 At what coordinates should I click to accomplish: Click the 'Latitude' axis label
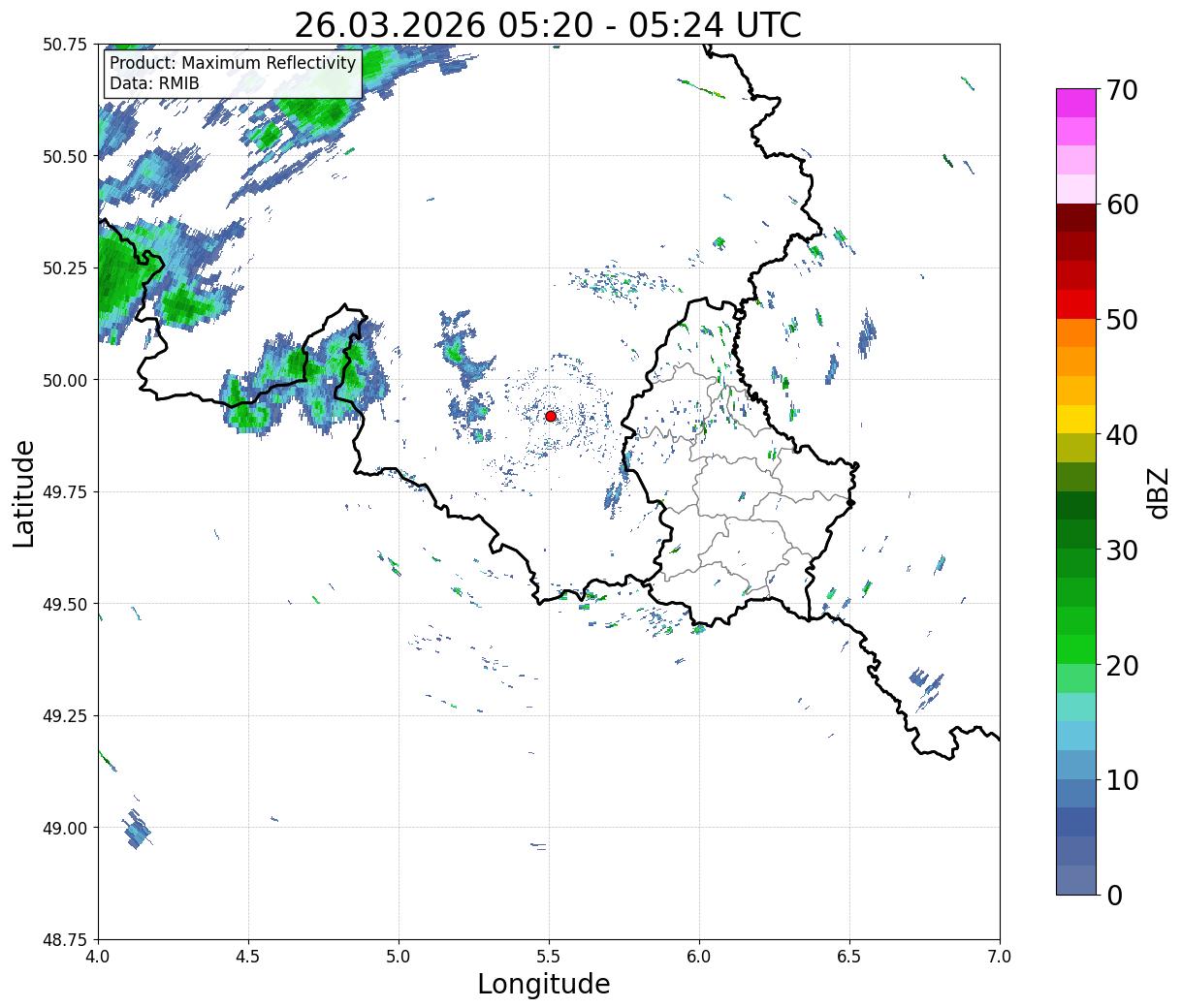pos(24,493)
